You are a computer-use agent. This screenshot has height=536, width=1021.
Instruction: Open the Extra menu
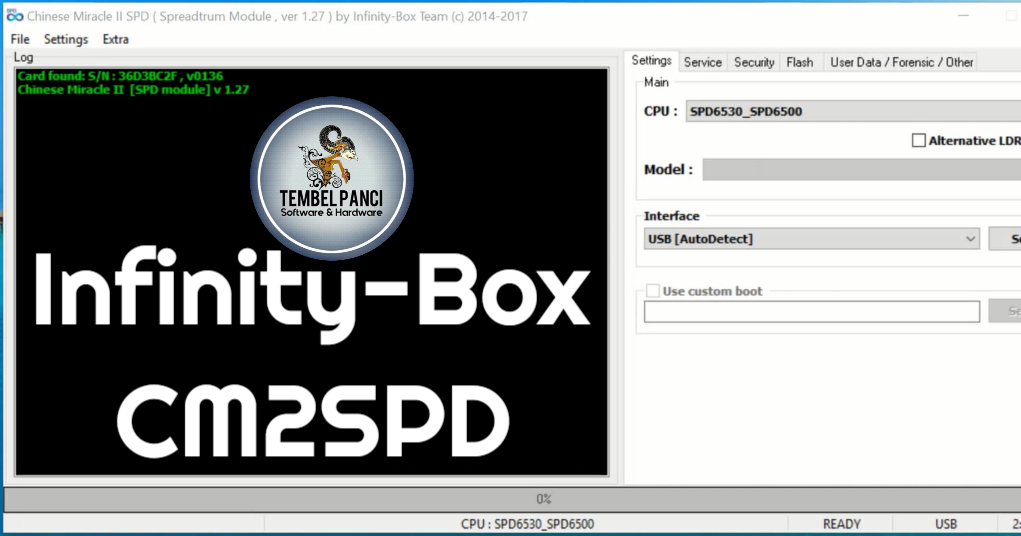[115, 39]
